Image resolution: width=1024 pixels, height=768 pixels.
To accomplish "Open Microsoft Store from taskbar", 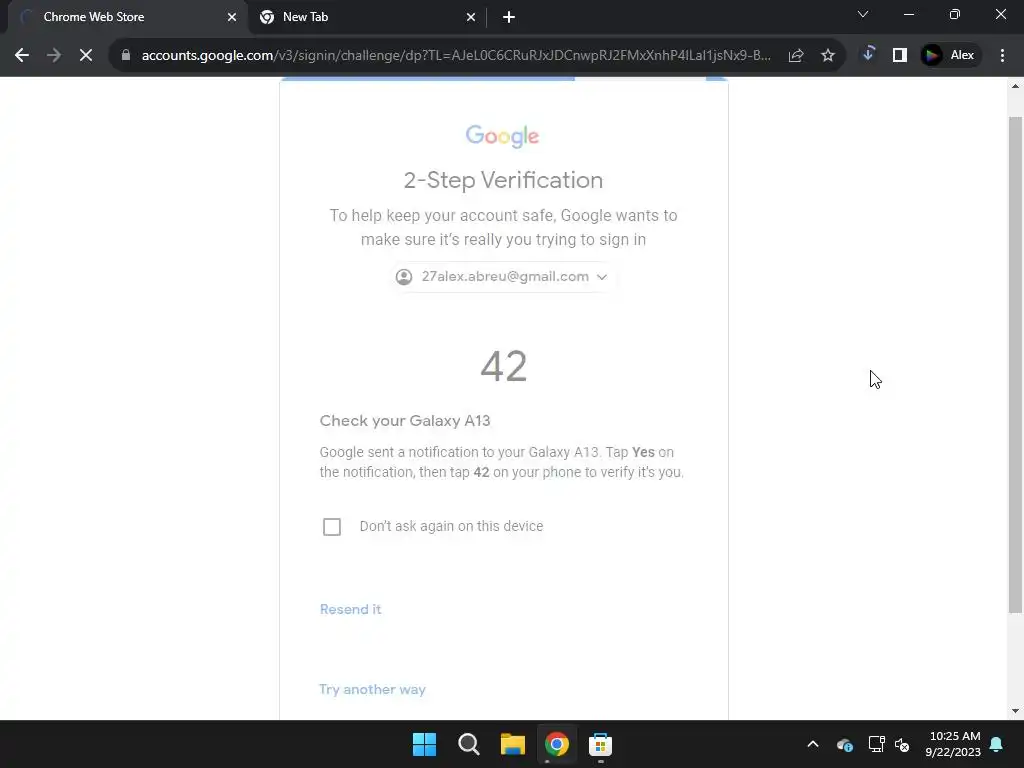I will click(x=600, y=744).
